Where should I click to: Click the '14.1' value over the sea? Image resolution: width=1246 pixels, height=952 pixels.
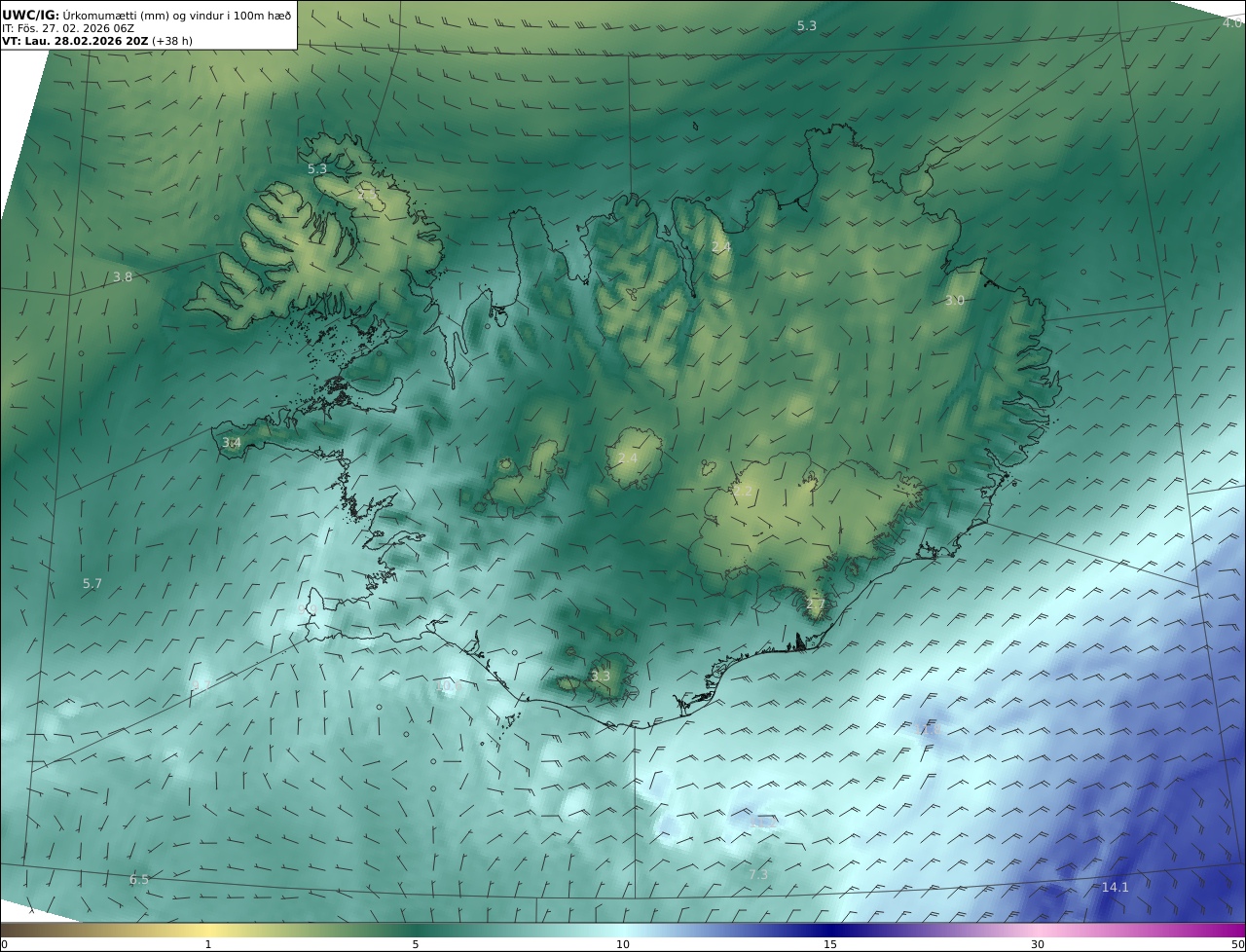coord(1115,887)
